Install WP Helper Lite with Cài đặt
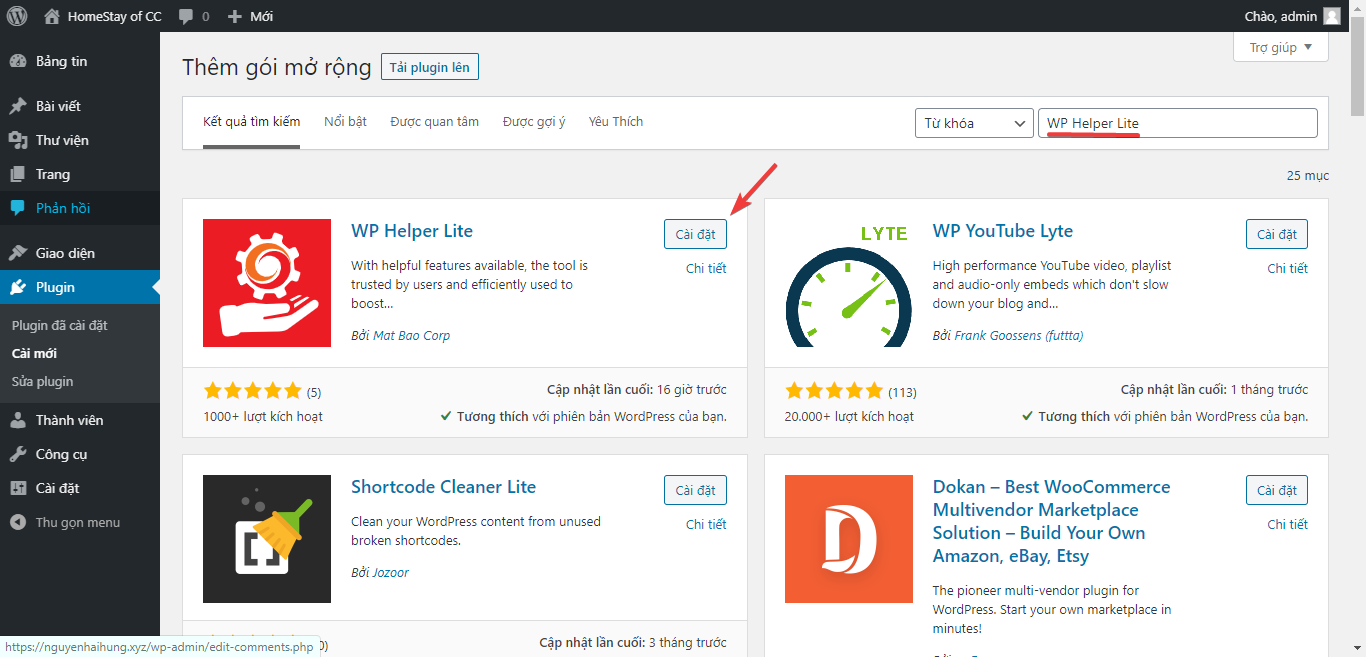The width and height of the screenshot is (1366, 657). [x=695, y=234]
